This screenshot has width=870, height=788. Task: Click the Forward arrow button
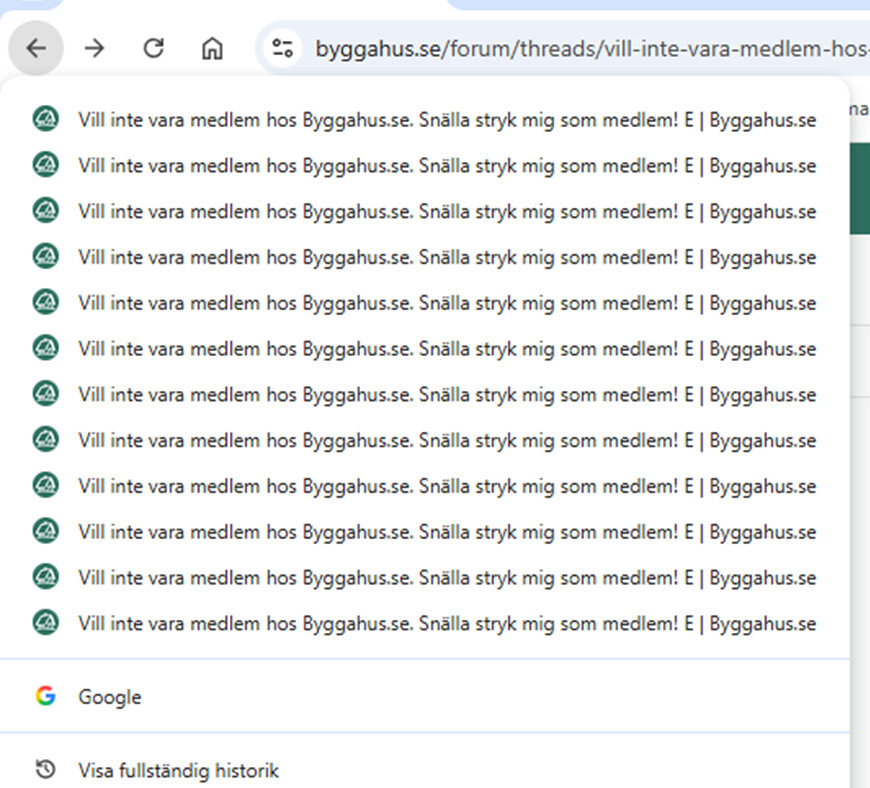tap(94, 48)
